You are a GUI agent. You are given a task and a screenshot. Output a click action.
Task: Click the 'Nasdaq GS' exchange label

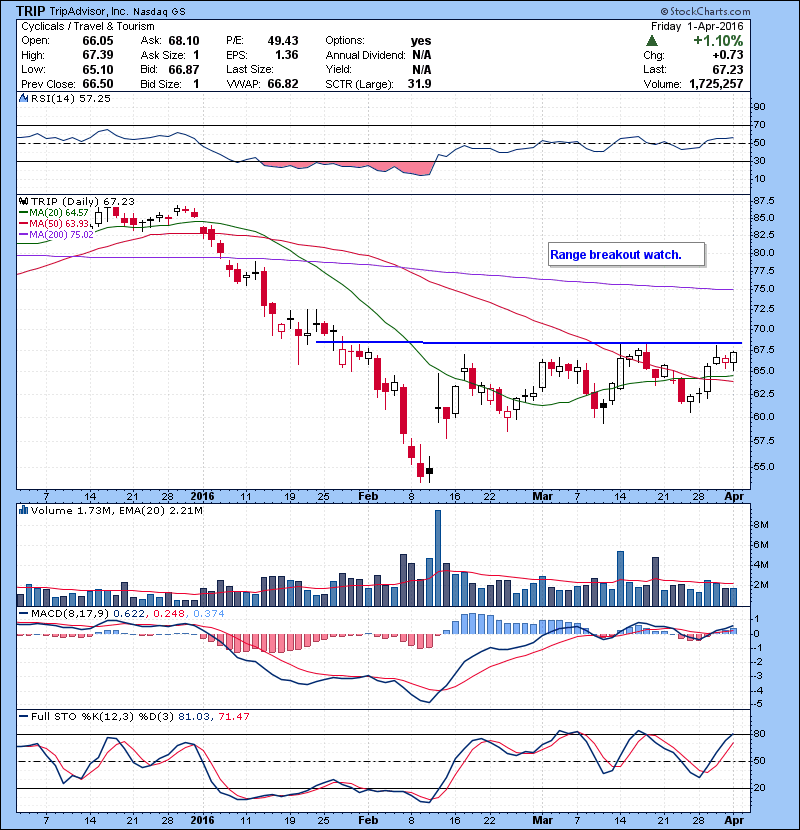pyautogui.click(x=159, y=12)
